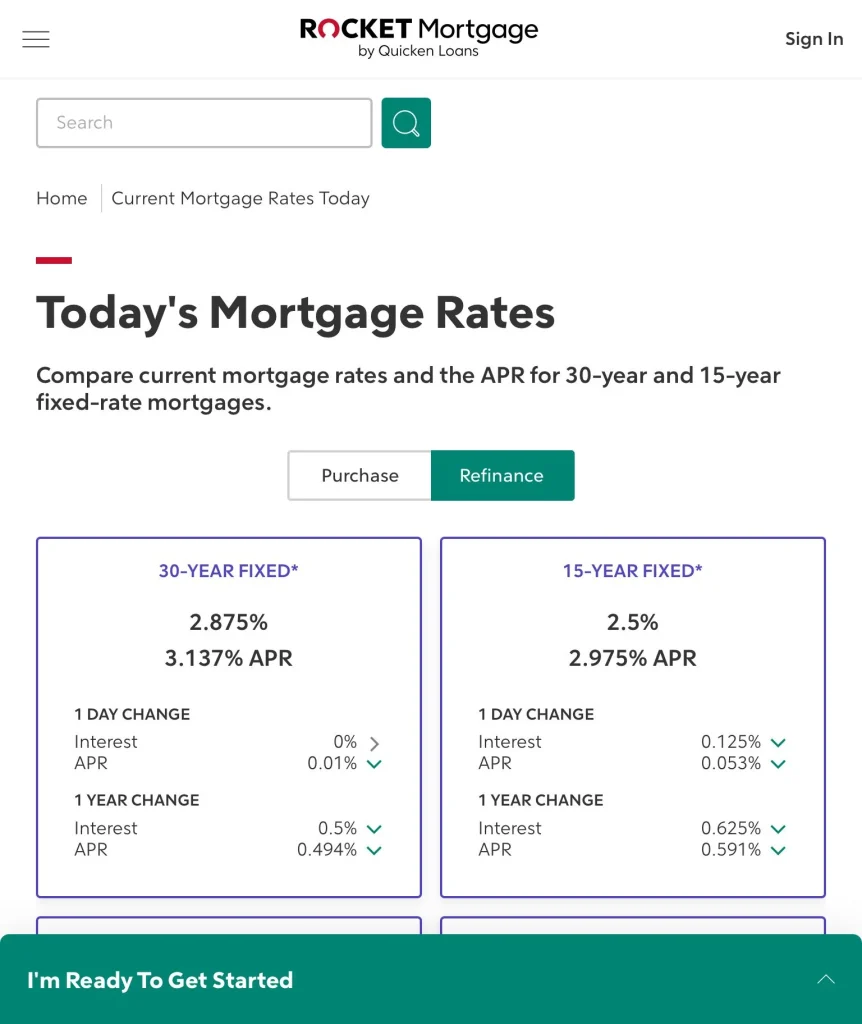Click the Rocket Mortgage logo

(417, 38)
